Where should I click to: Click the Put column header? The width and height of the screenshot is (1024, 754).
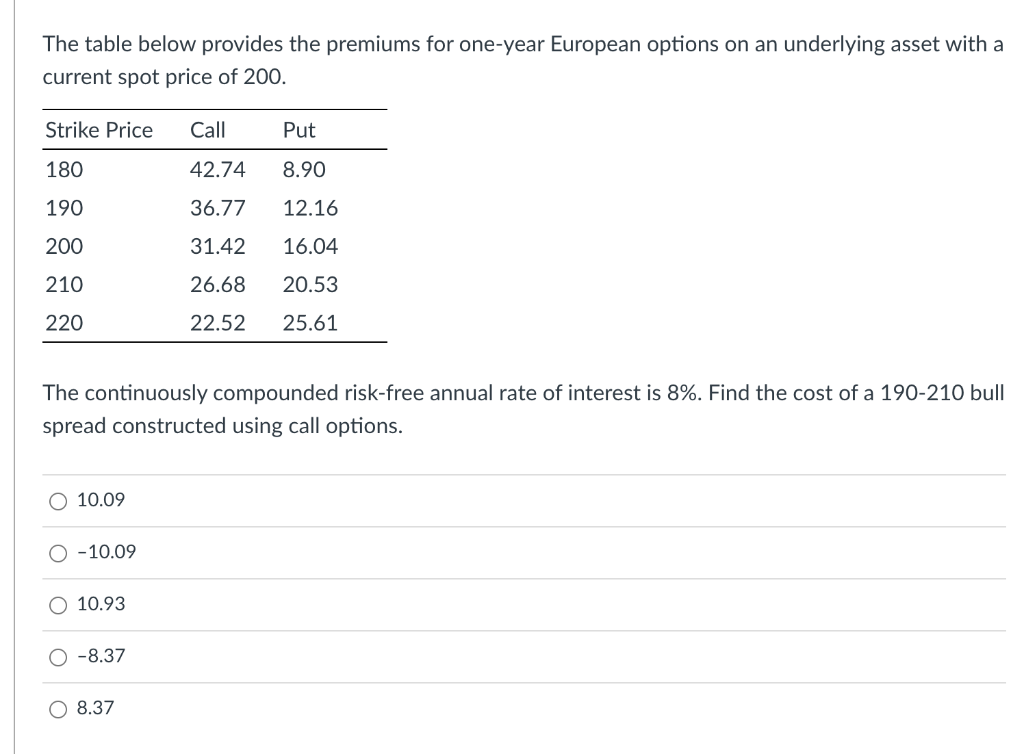[x=299, y=130]
